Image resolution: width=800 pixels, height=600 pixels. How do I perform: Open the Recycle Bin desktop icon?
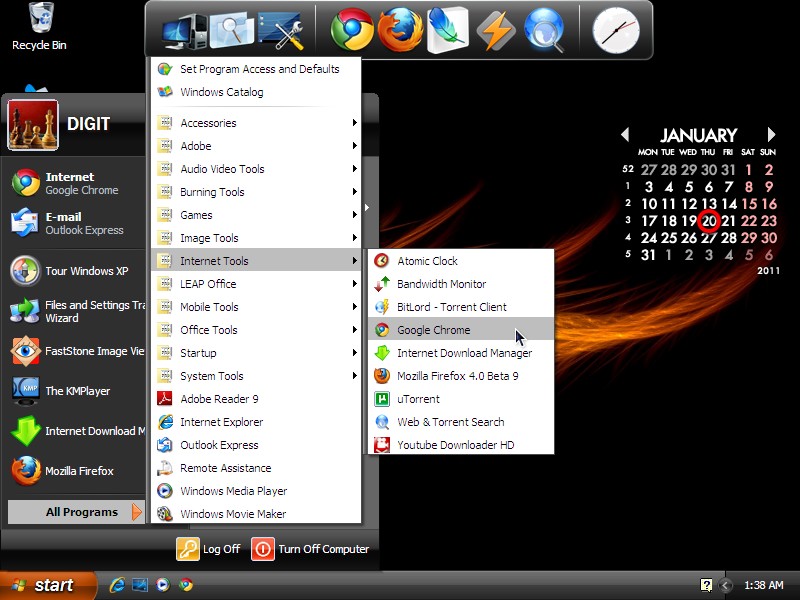[40, 27]
